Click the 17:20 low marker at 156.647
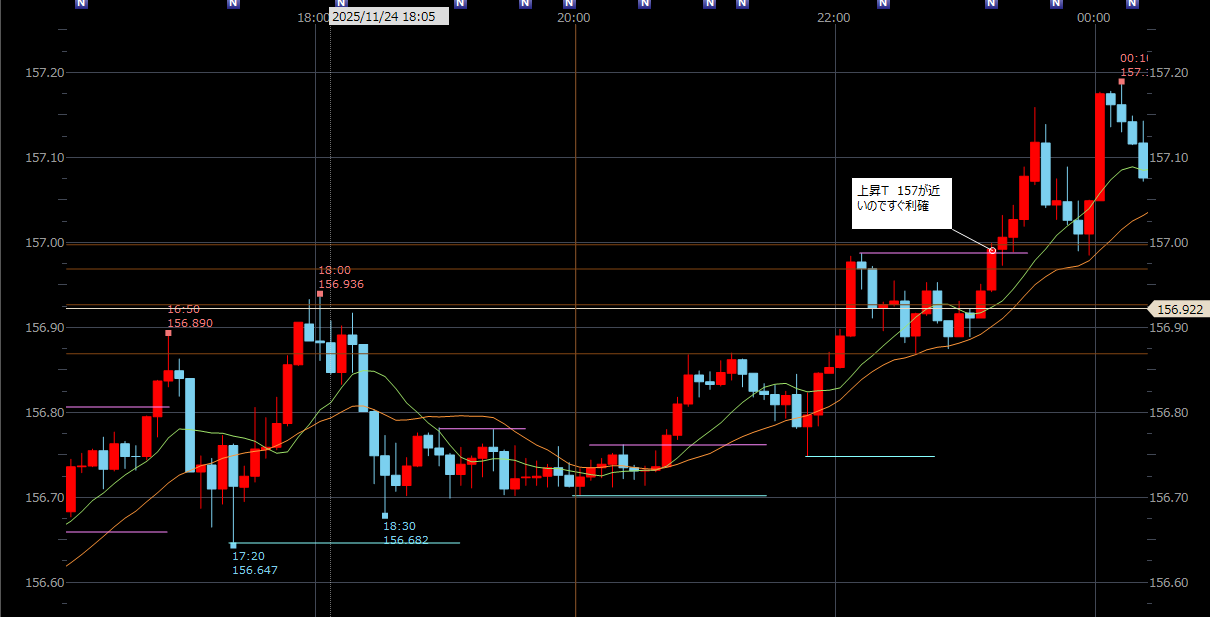The height and width of the screenshot is (617, 1210). [x=233, y=545]
